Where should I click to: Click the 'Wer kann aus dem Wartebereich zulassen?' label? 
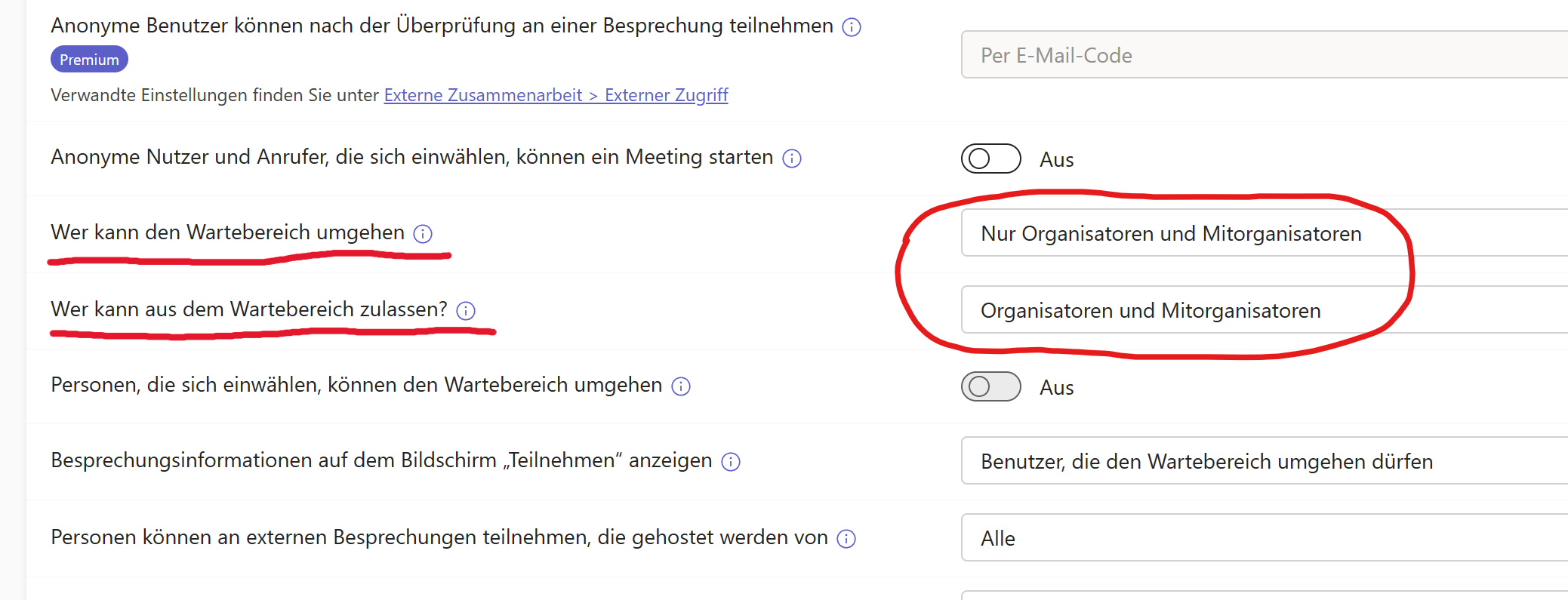tap(248, 309)
